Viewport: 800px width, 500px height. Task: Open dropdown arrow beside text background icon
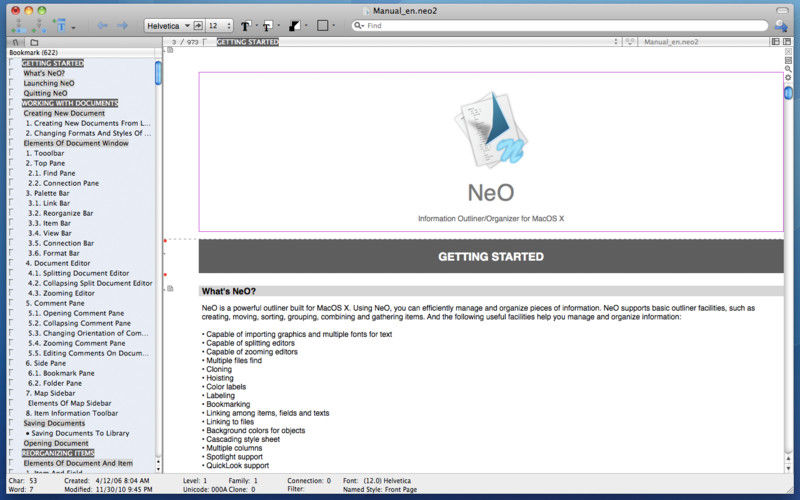click(279, 26)
